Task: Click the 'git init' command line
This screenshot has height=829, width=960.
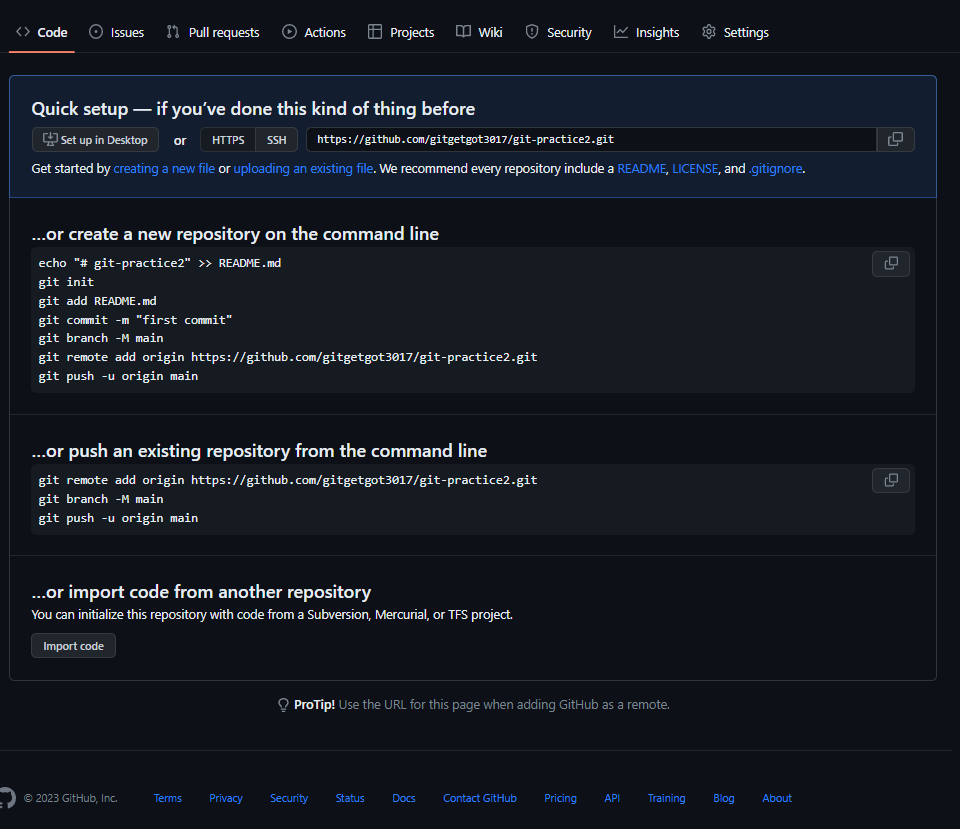Action: pos(66,282)
